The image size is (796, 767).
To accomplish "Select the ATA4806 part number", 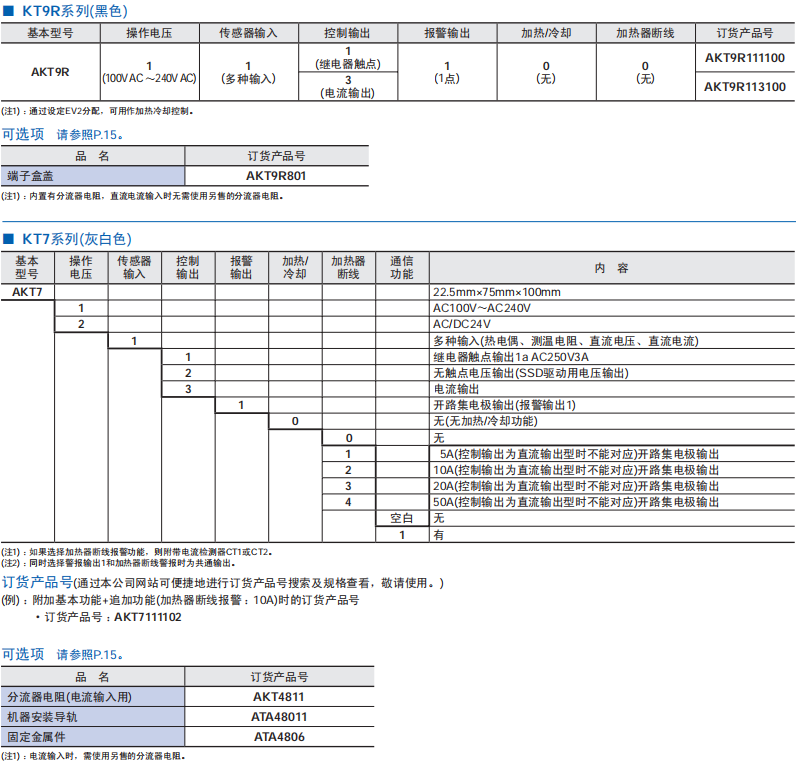I will coord(279,737).
